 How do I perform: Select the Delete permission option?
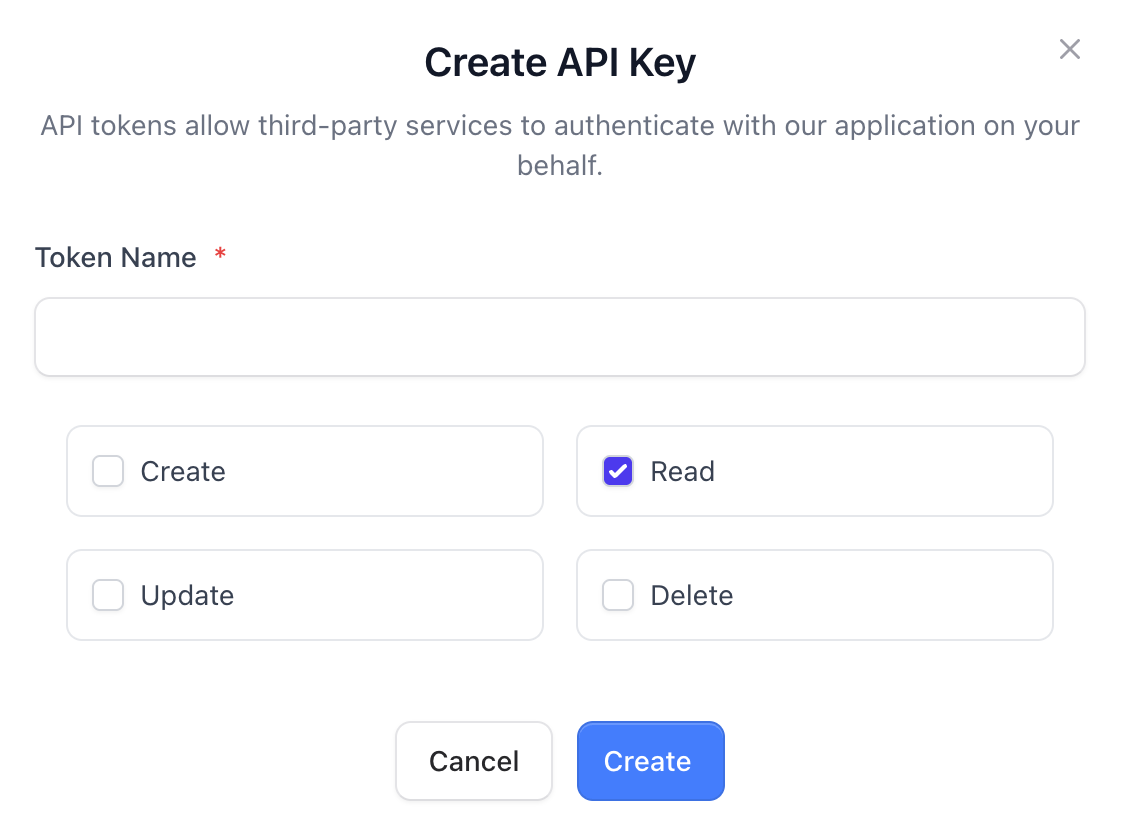pyautogui.click(x=617, y=594)
